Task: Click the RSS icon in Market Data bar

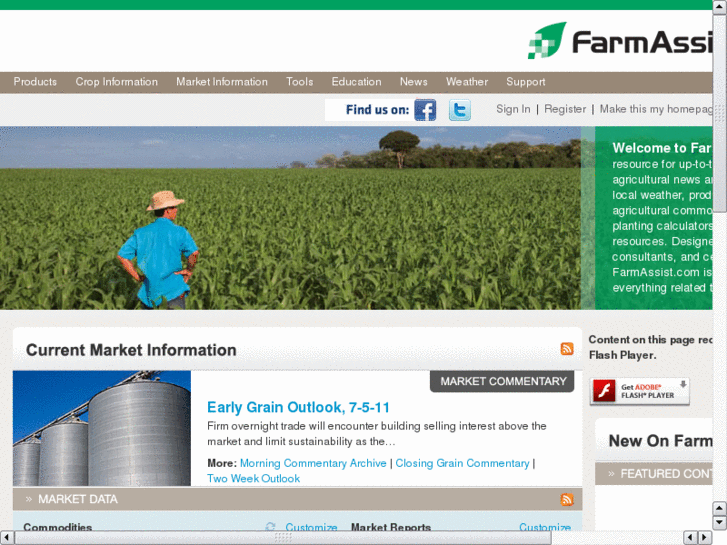Action: click(567, 499)
